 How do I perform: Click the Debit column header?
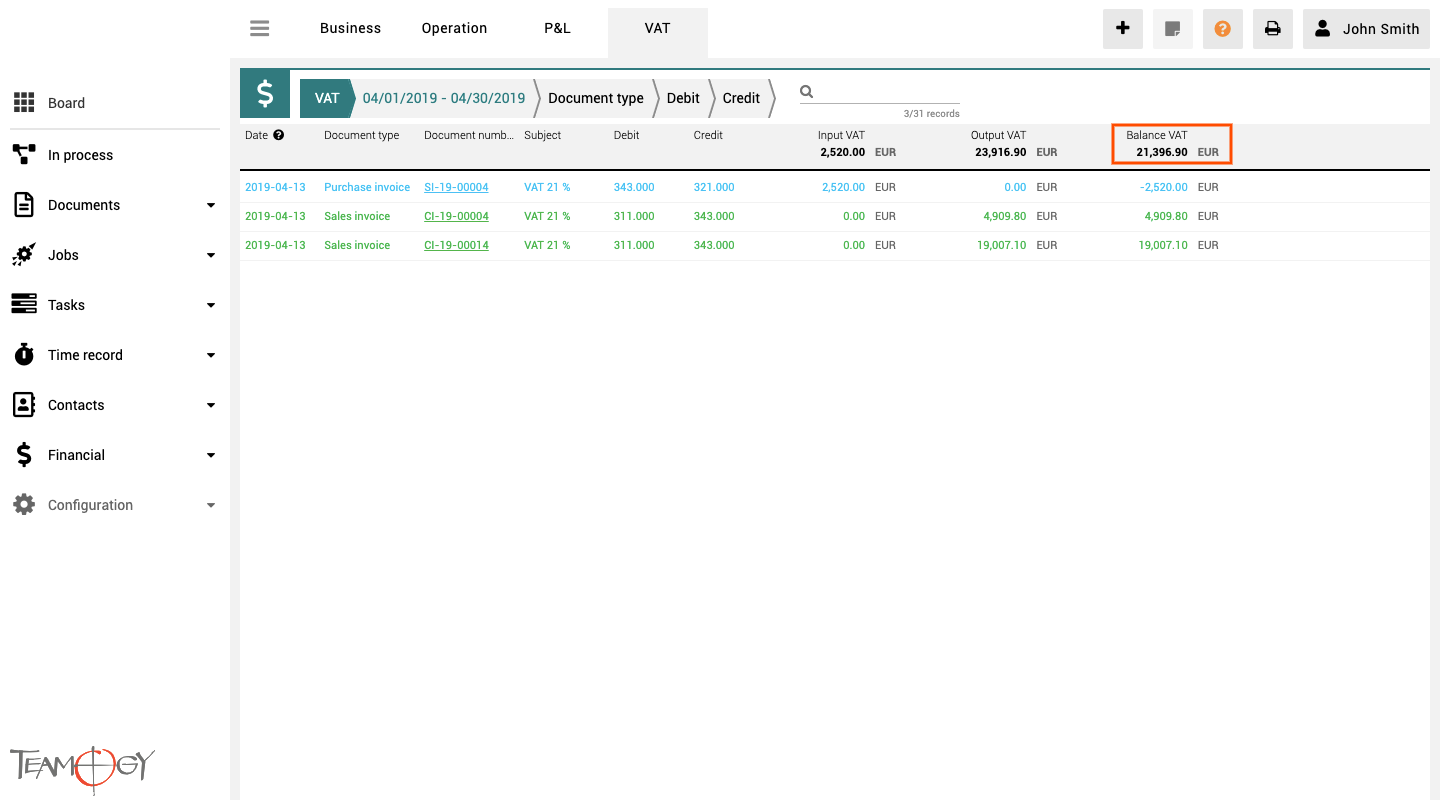pos(626,135)
